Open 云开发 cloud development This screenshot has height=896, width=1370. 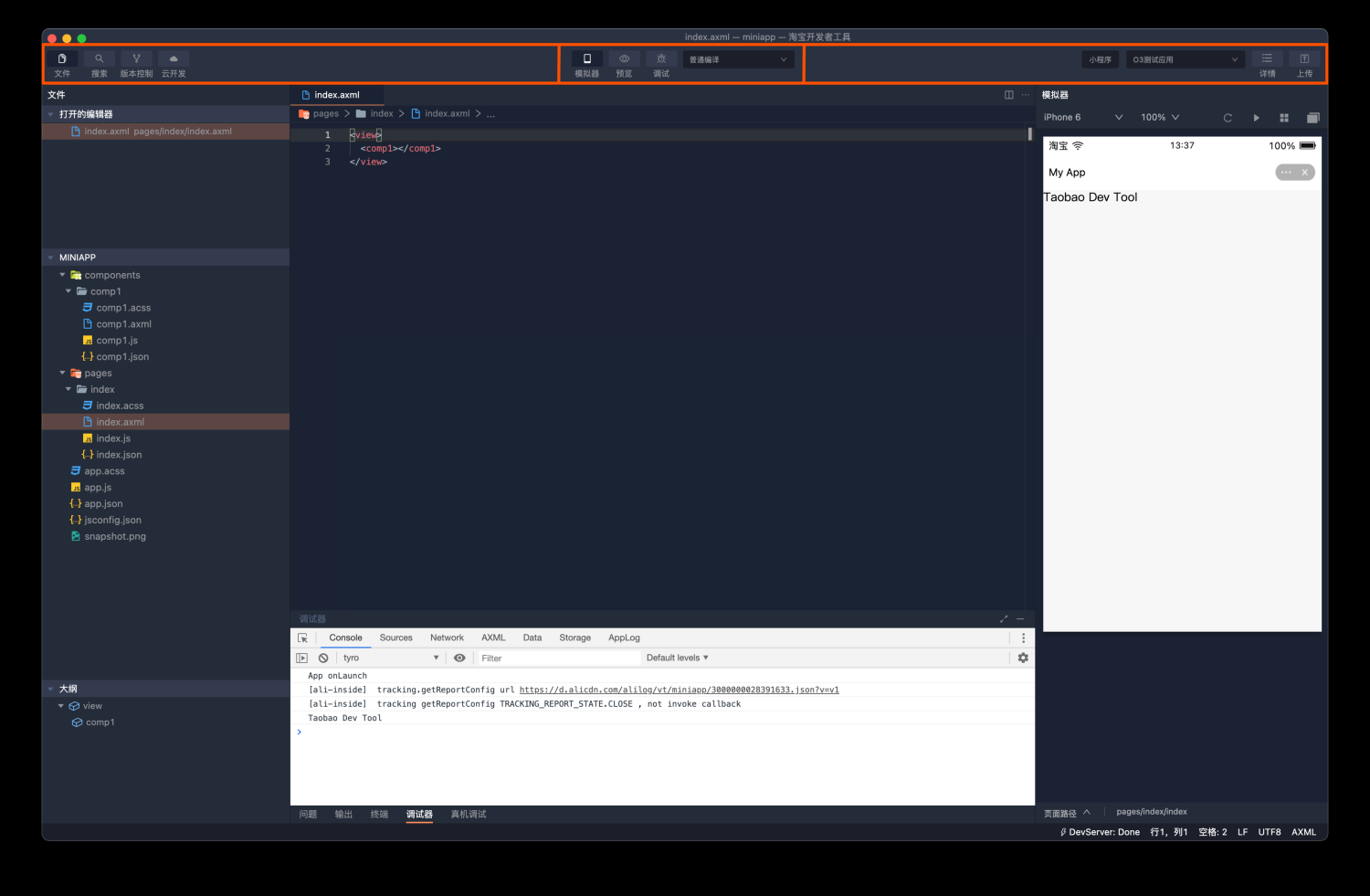point(174,58)
